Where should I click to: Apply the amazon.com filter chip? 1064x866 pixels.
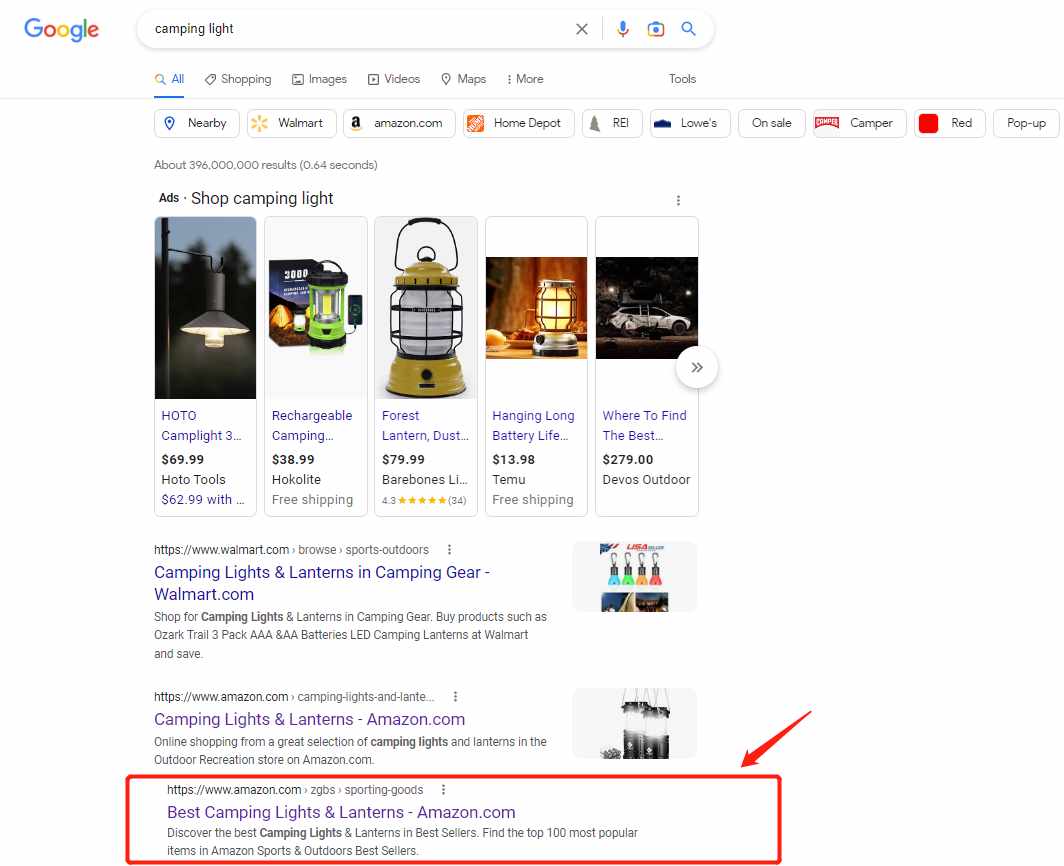399,123
